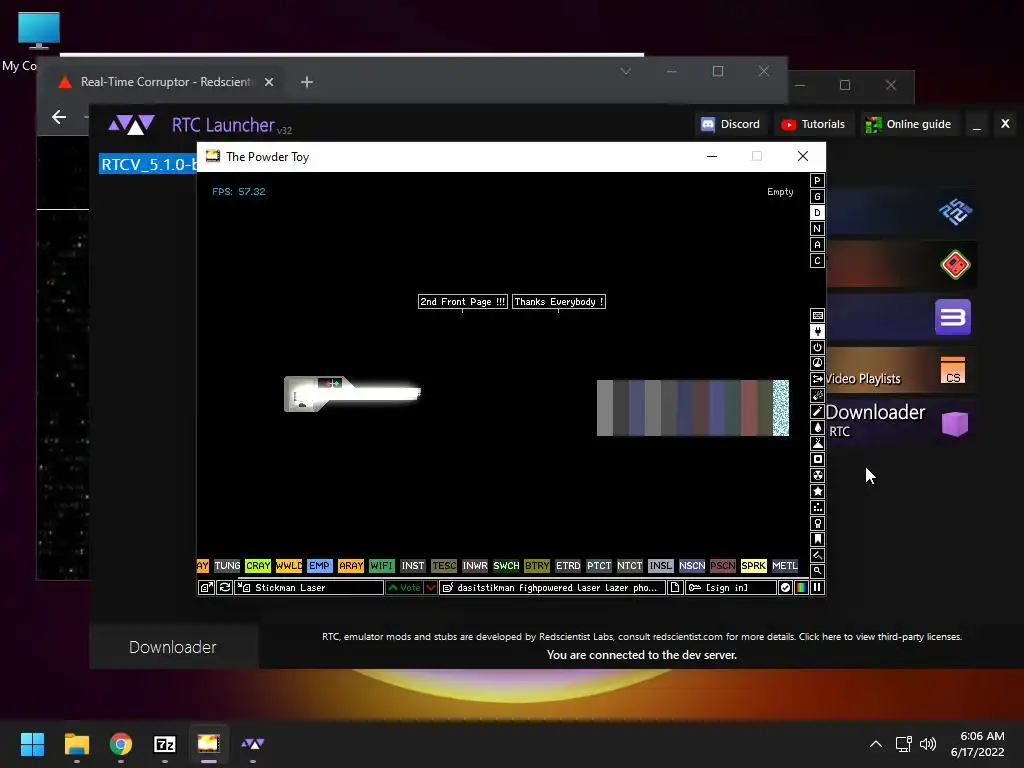Click the Stickman Laser save name field
Viewport: 1024px width, 768px height.
pyautogui.click(x=310, y=588)
